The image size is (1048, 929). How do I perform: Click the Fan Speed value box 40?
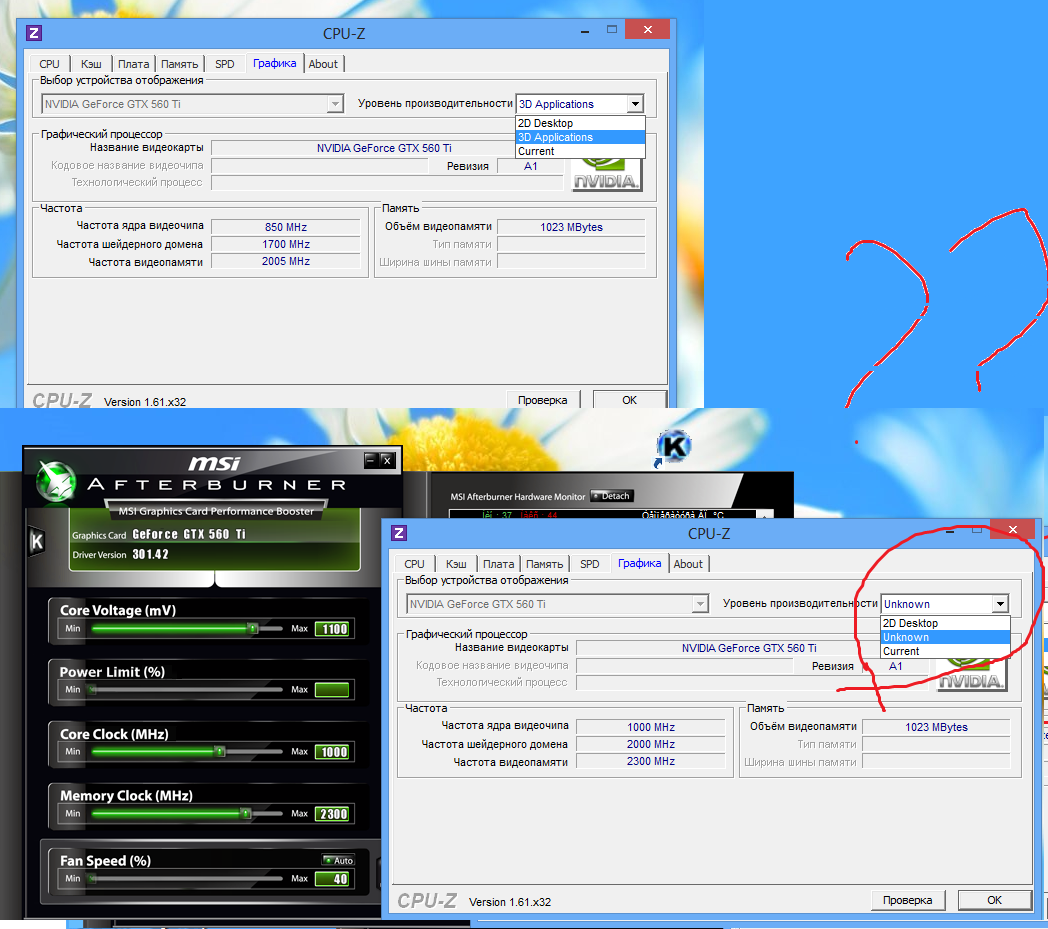(332, 879)
